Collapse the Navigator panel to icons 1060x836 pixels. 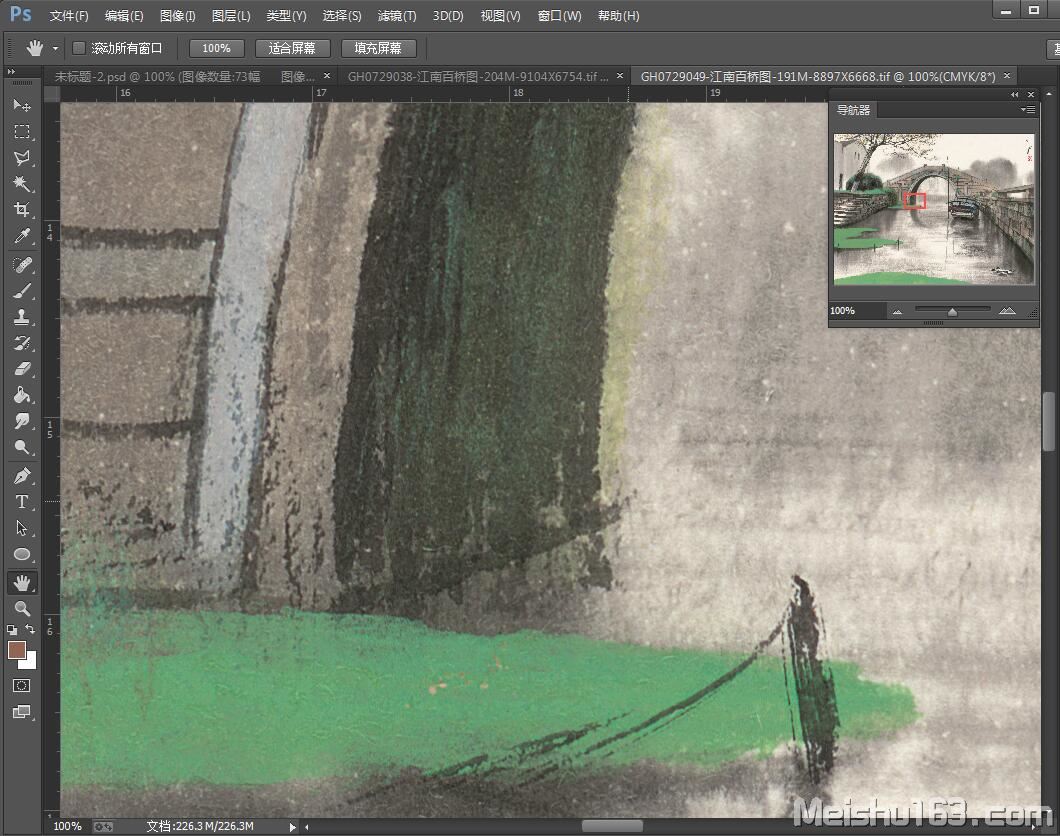[1014, 95]
